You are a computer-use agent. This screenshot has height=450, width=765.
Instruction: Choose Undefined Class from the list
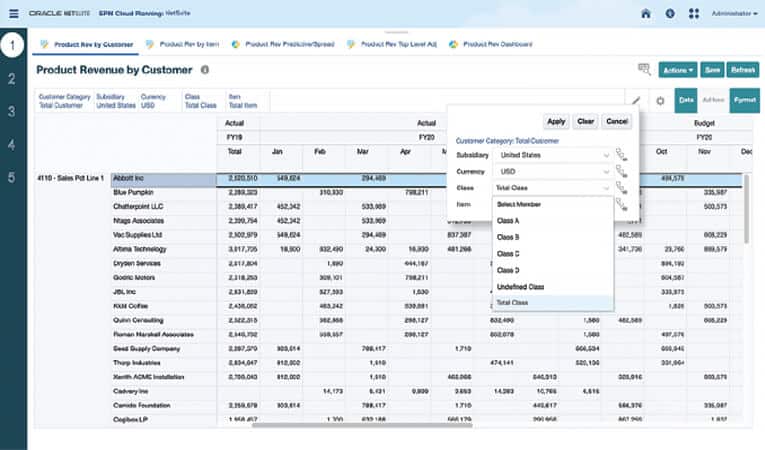pos(553,287)
